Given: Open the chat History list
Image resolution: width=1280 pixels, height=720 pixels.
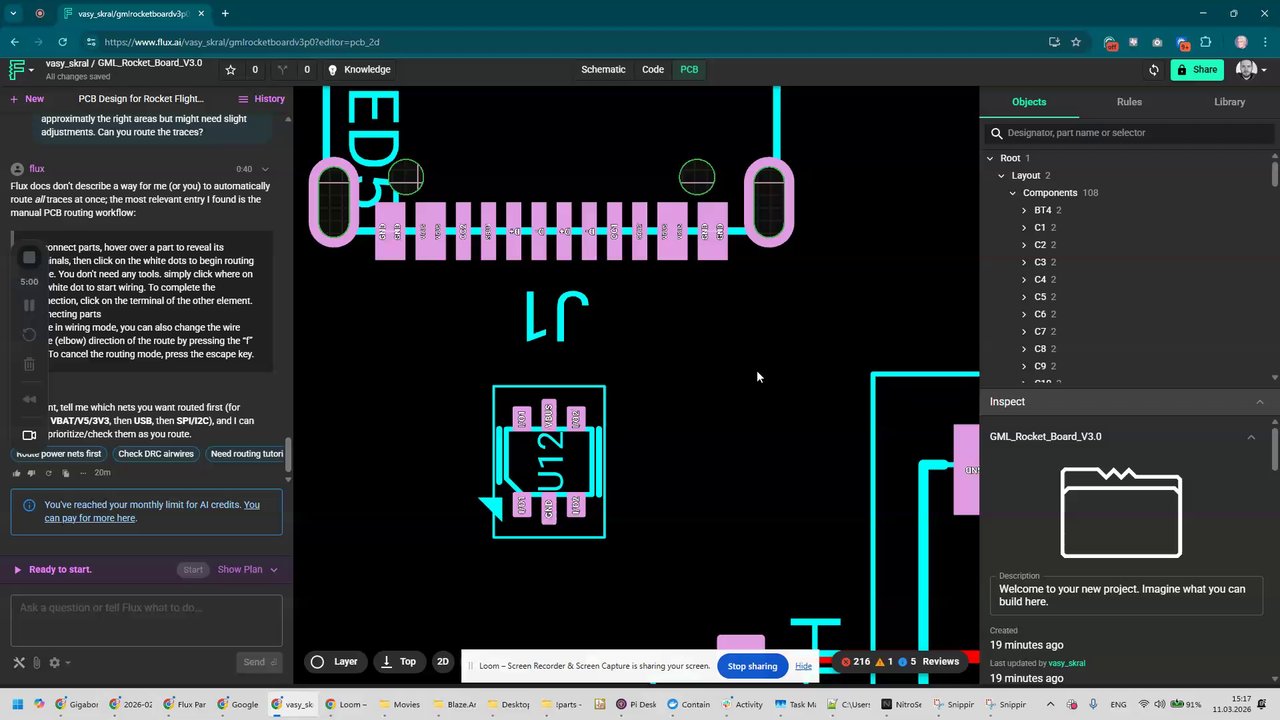Looking at the screenshot, I should pos(261,99).
